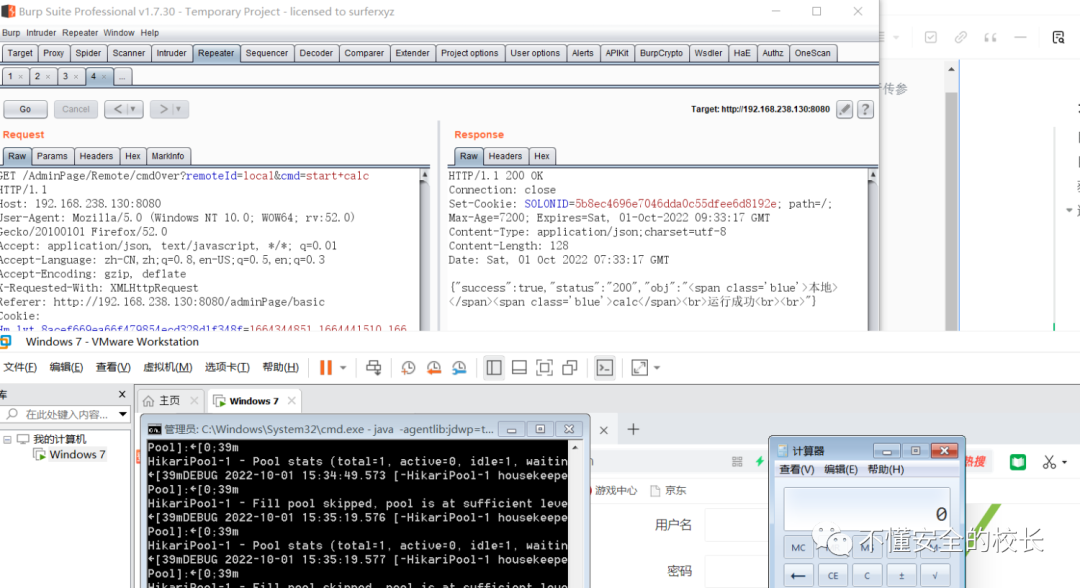Open the Sequencer tab

click(x=267, y=53)
